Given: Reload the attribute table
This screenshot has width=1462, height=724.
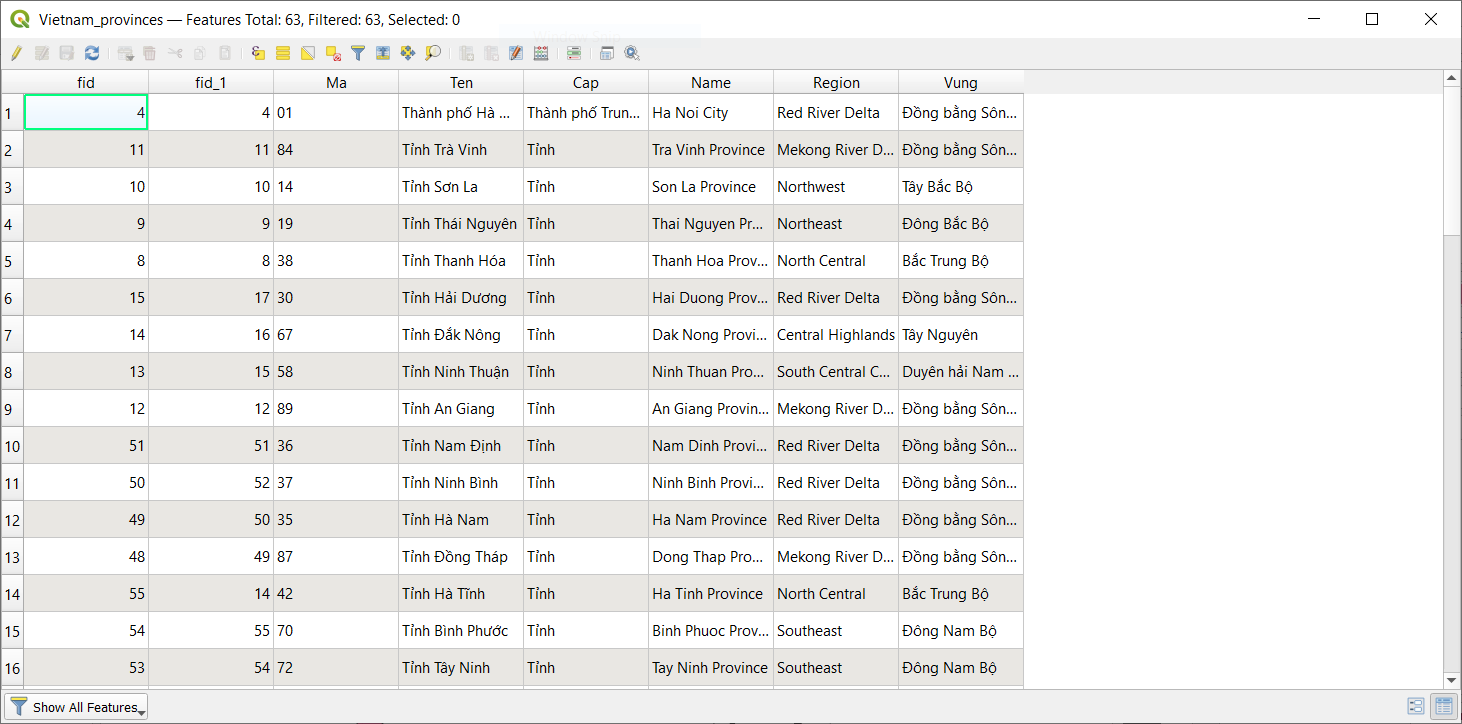Looking at the screenshot, I should click(x=92, y=53).
